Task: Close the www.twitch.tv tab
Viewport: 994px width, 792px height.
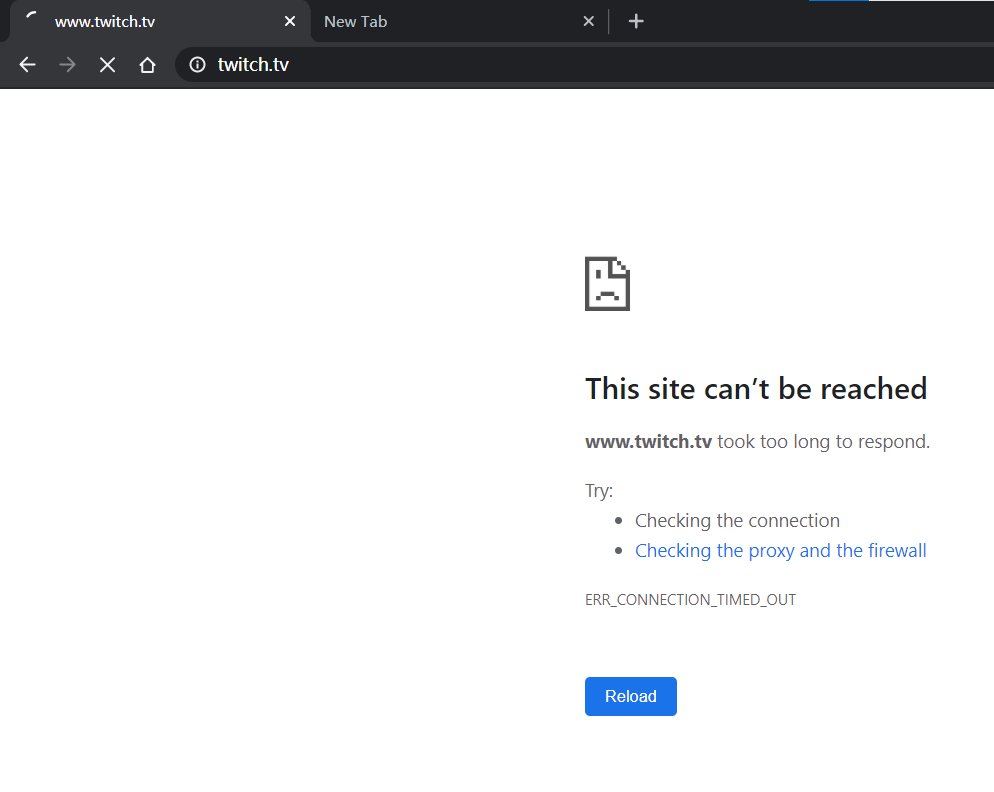Action: point(290,22)
